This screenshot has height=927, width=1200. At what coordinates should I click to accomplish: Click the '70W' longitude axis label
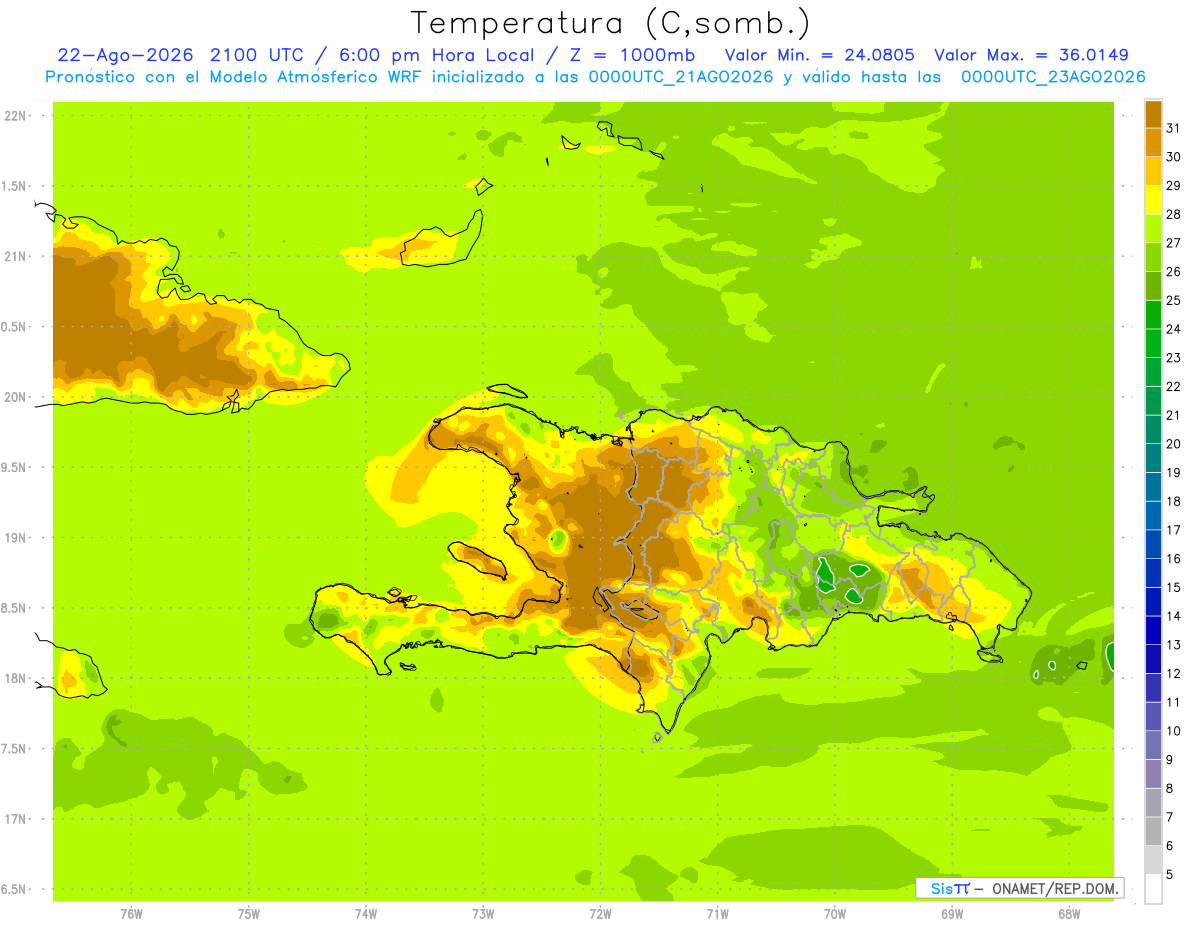point(834,914)
